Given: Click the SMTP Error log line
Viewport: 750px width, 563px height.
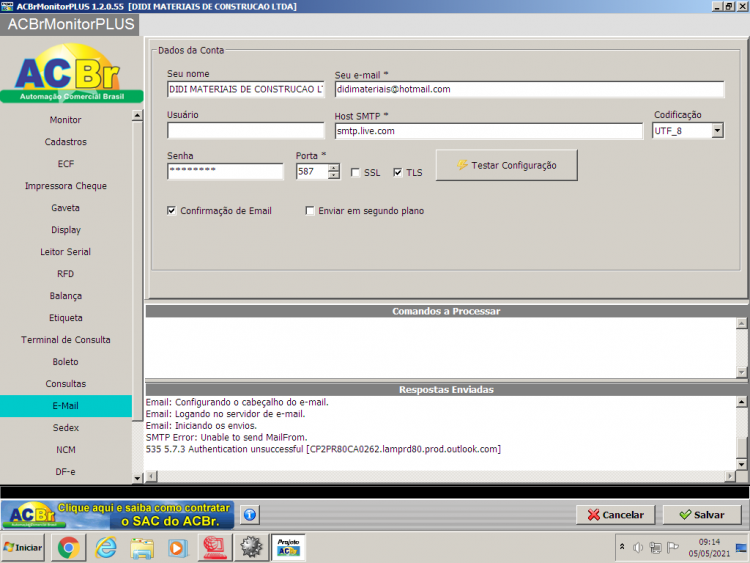Looking at the screenshot, I should (226, 437).
